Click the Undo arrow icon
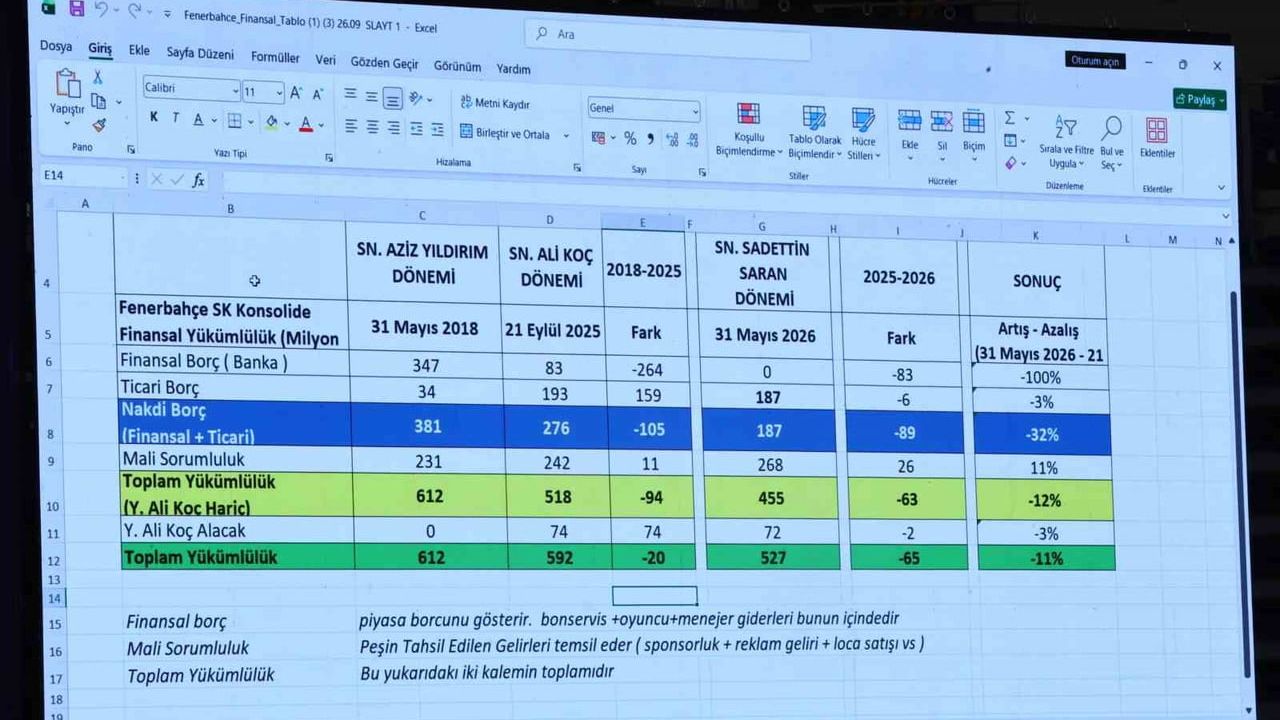The width and height of the screenshot is (1280, 720). 101,10
